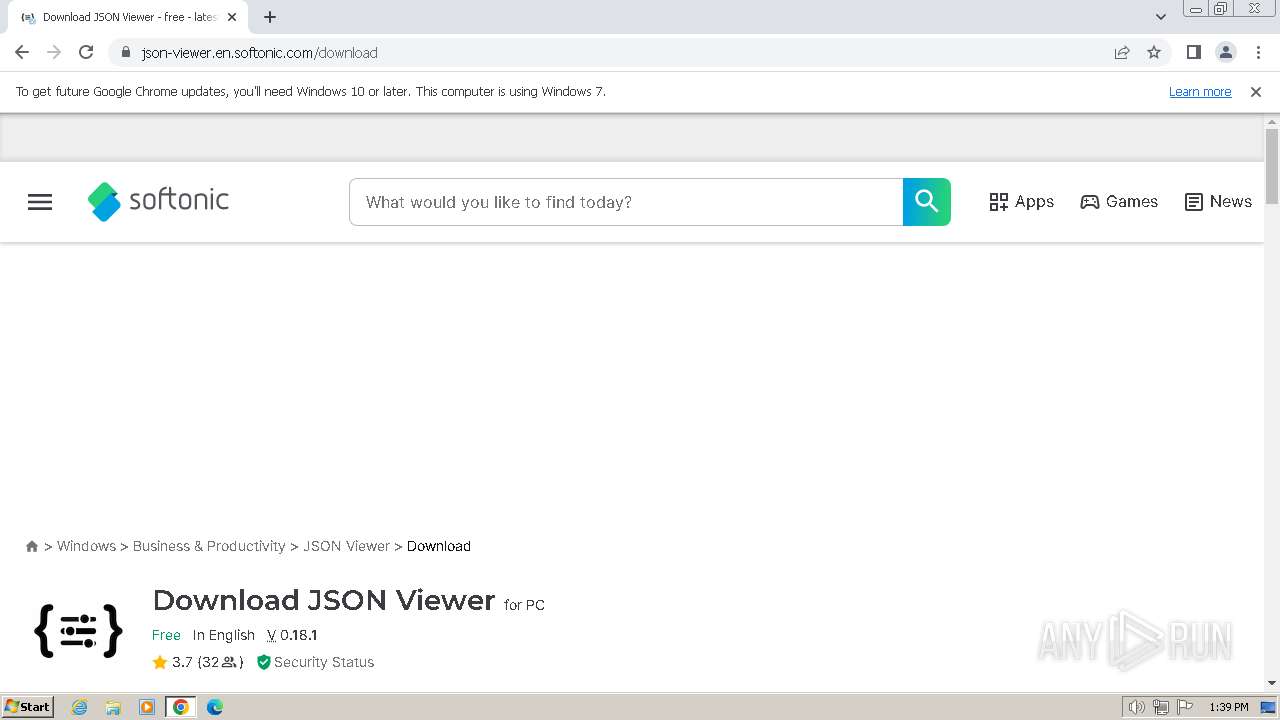Open the Softonic hamburger menu
Screen dimensions: 1280x720
pyautogui.click(x=40, y=202)
